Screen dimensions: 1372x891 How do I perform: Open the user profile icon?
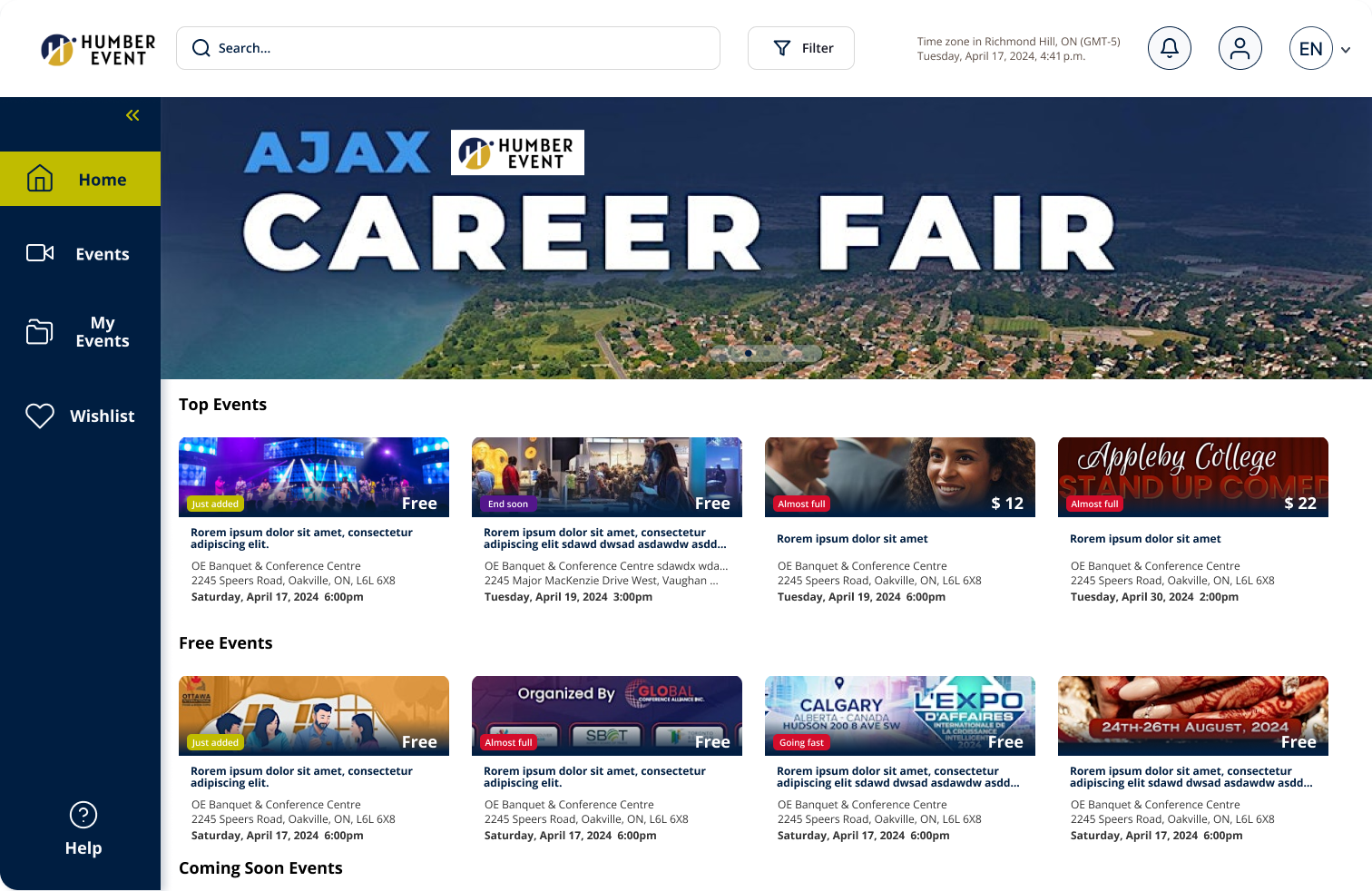[x=1240, y=48]
